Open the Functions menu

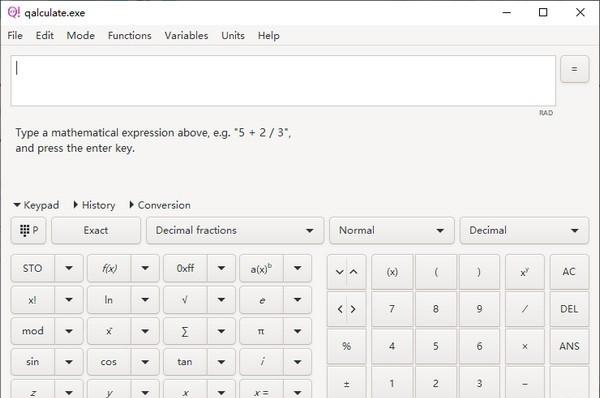click(x=130, y=36)
